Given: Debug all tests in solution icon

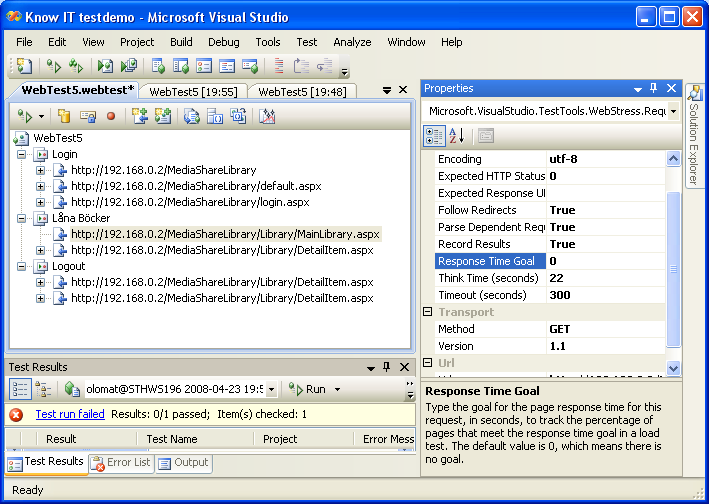Looking at the screenshot, I should [129, 66].
